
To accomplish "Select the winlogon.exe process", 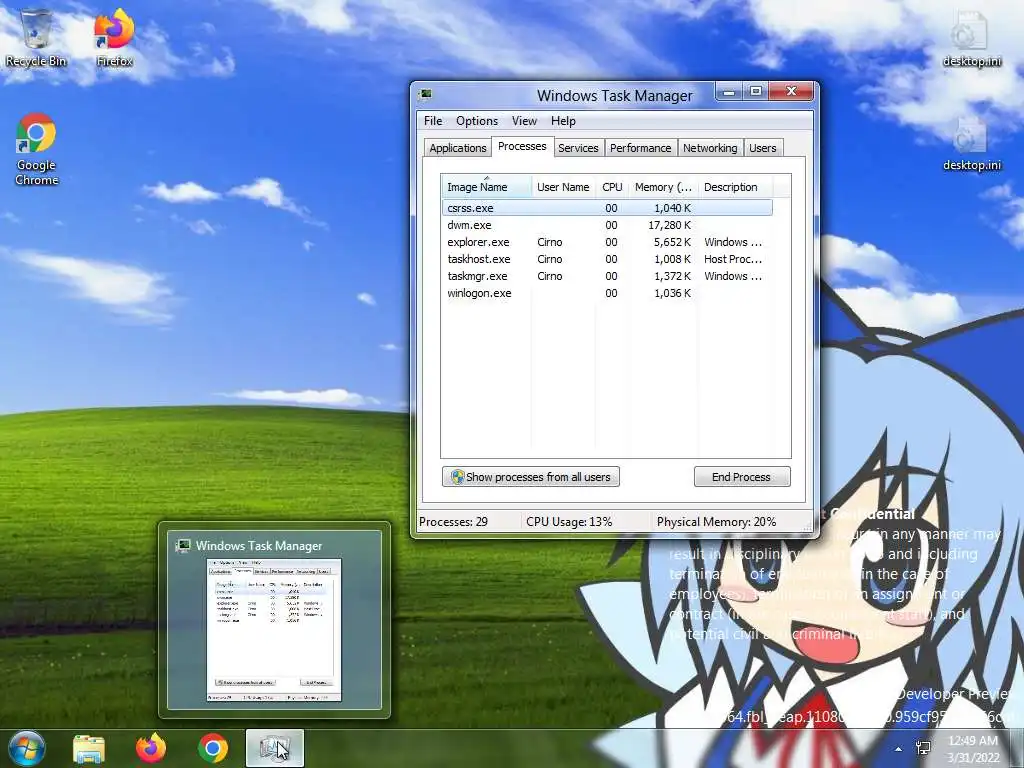I will [x=607, y=293].
